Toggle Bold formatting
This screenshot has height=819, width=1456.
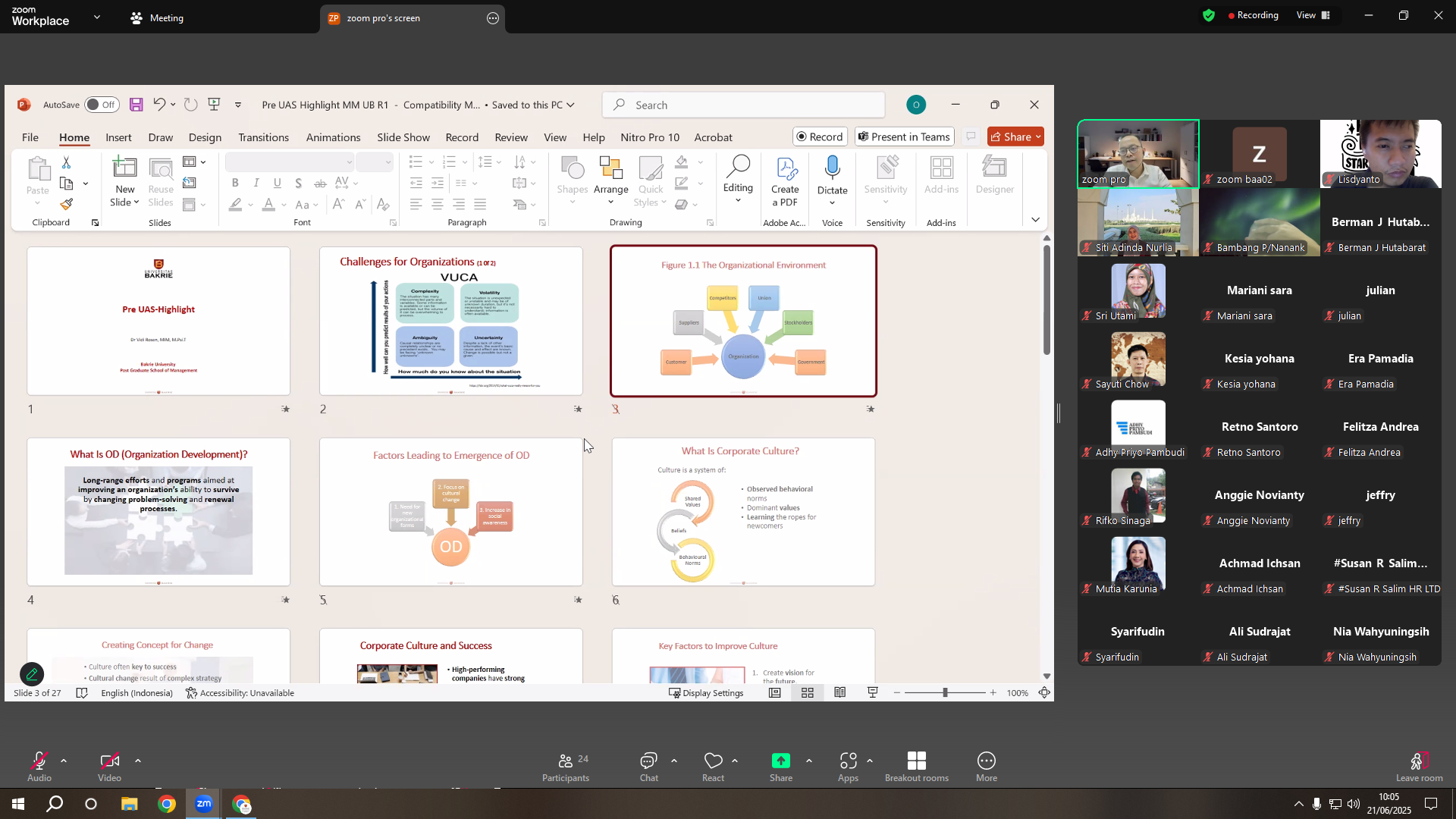[x=236, y=183]
